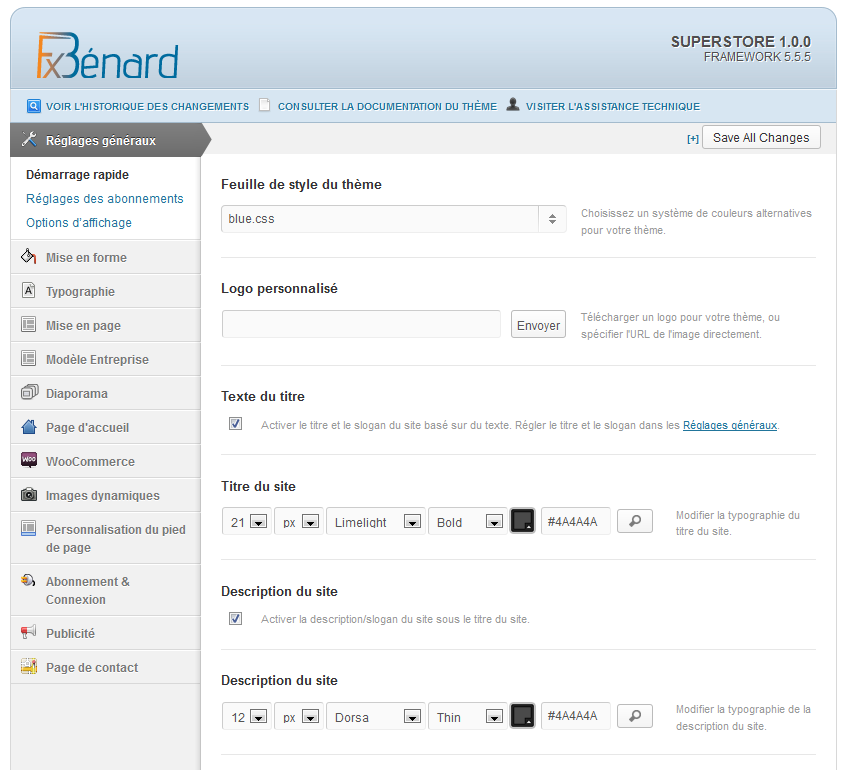The image size is (845, 770).
Task: Open the Limelight font family dropdown
Action: 376,521
